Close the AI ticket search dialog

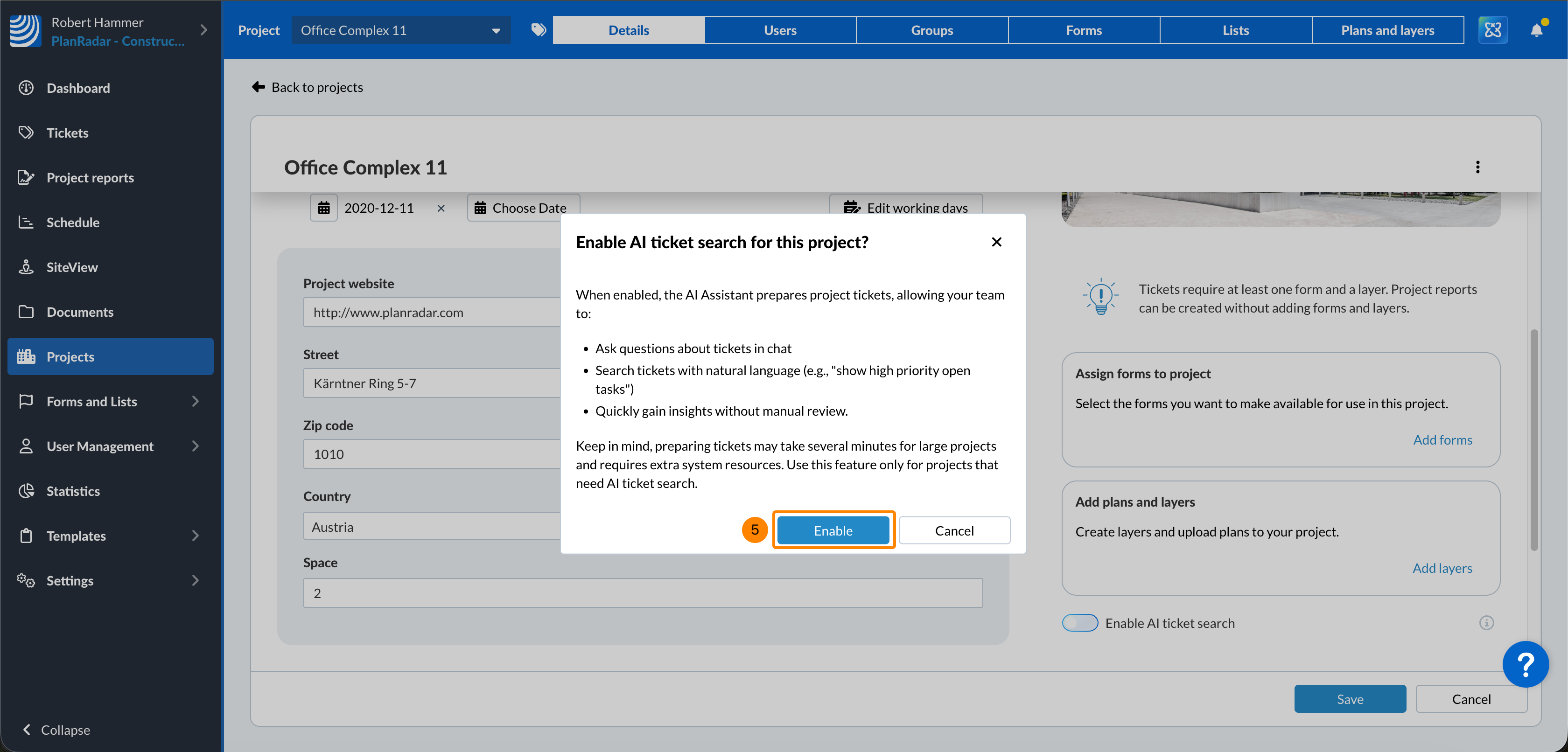point(996,242)
